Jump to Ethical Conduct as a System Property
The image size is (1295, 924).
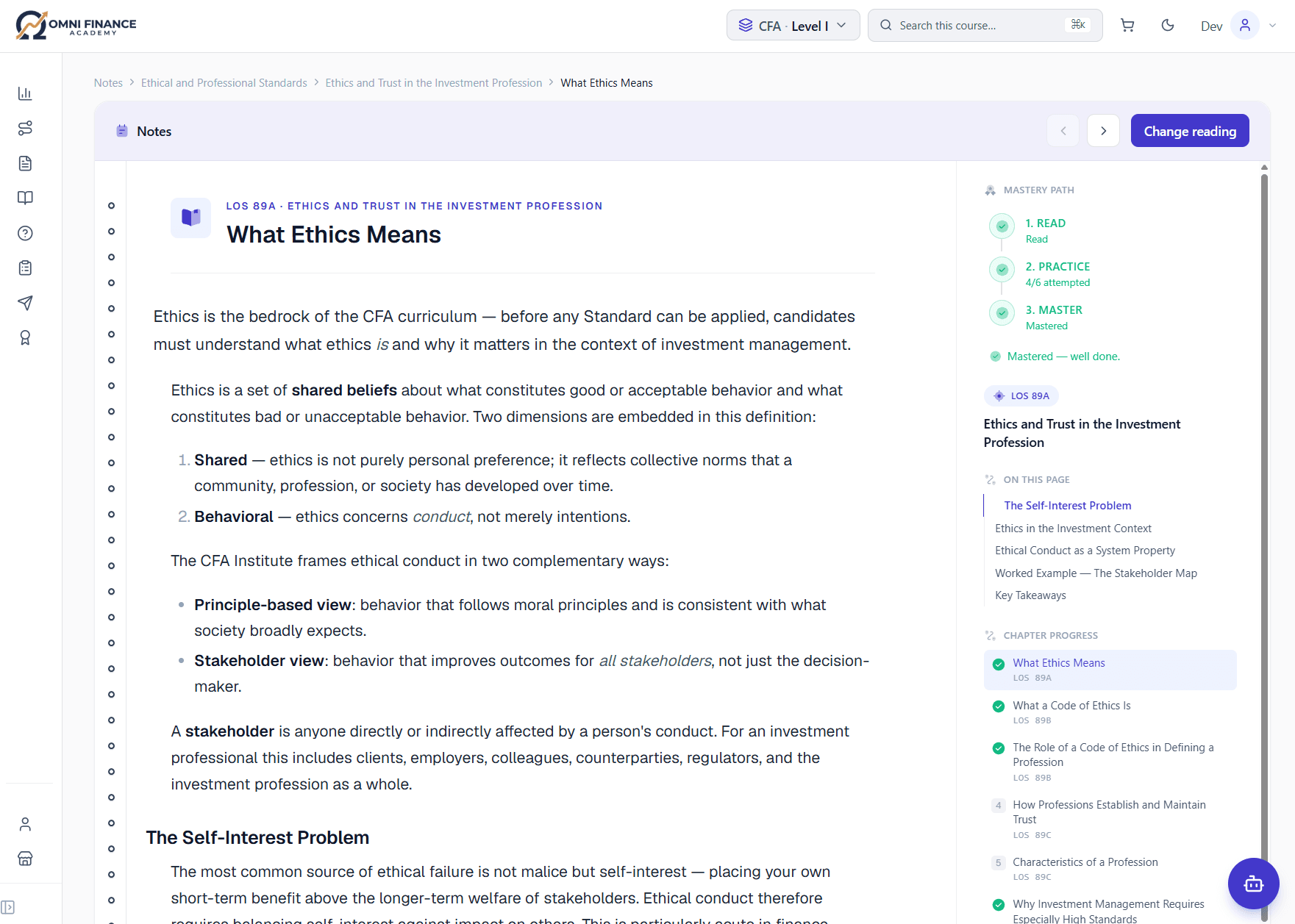point(1085,551)
